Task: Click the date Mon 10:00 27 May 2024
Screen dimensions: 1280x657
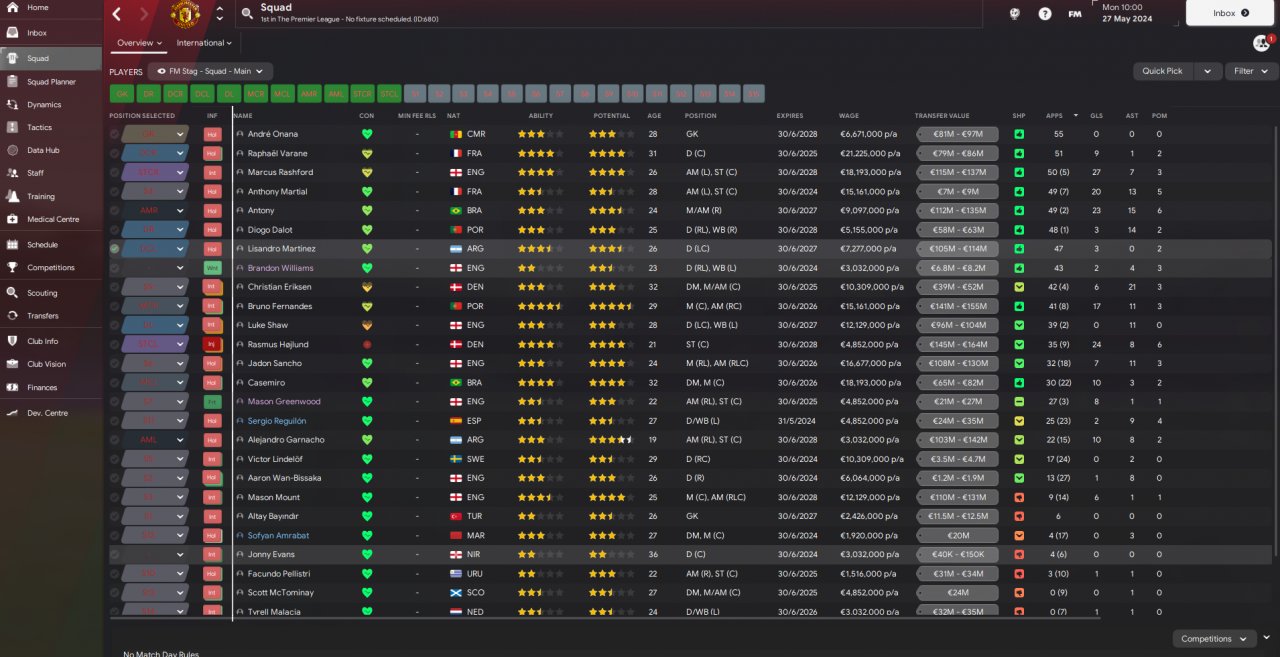Action: coord(1139,13)
